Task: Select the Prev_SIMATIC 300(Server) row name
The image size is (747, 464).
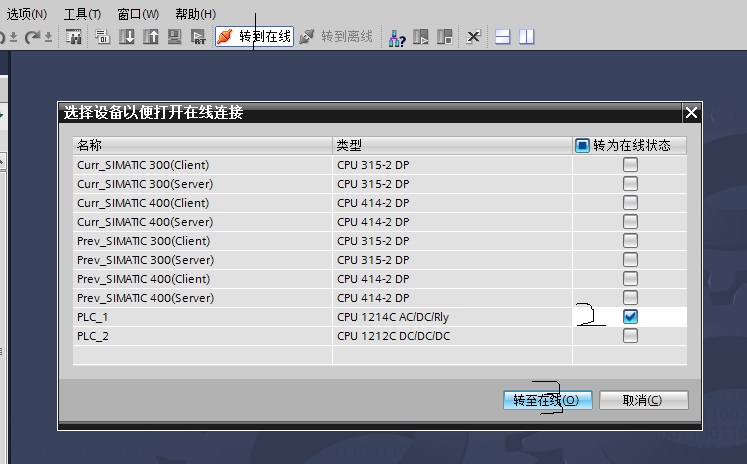Action: click(145, 260)
